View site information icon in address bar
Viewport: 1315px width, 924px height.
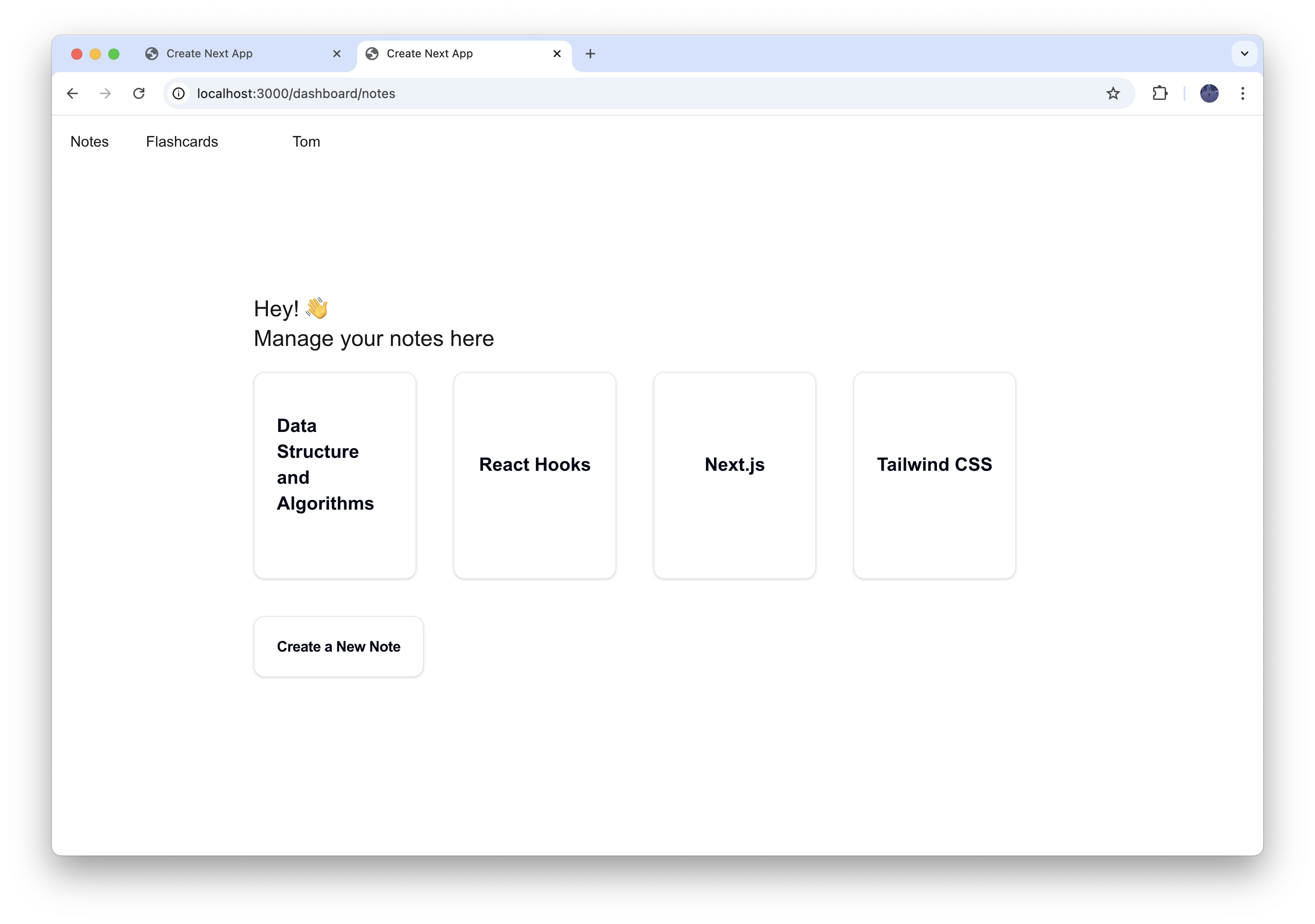click(179, 93)
